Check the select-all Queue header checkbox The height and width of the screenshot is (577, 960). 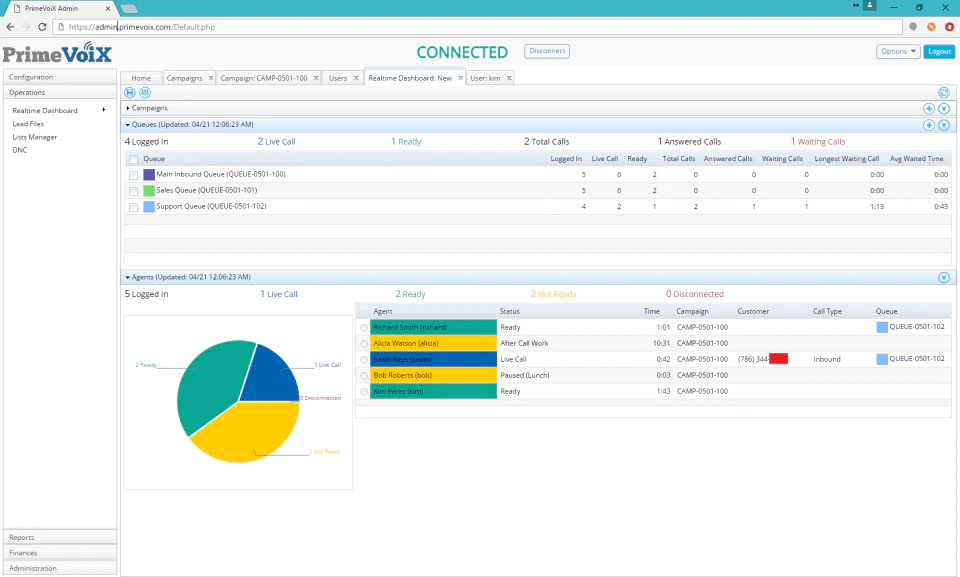click(133, 159)
